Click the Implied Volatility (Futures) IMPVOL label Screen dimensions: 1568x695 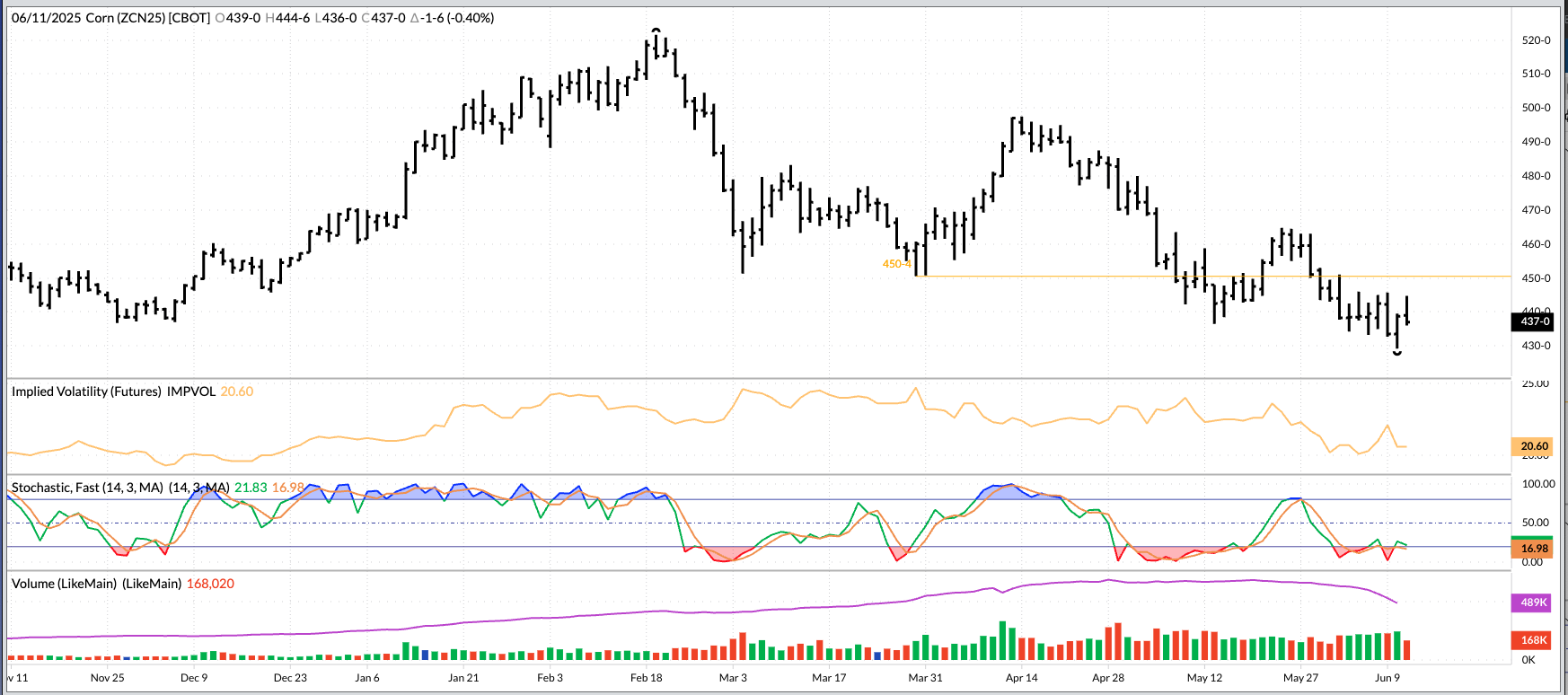pyautogui.click(x=113, y=391)
